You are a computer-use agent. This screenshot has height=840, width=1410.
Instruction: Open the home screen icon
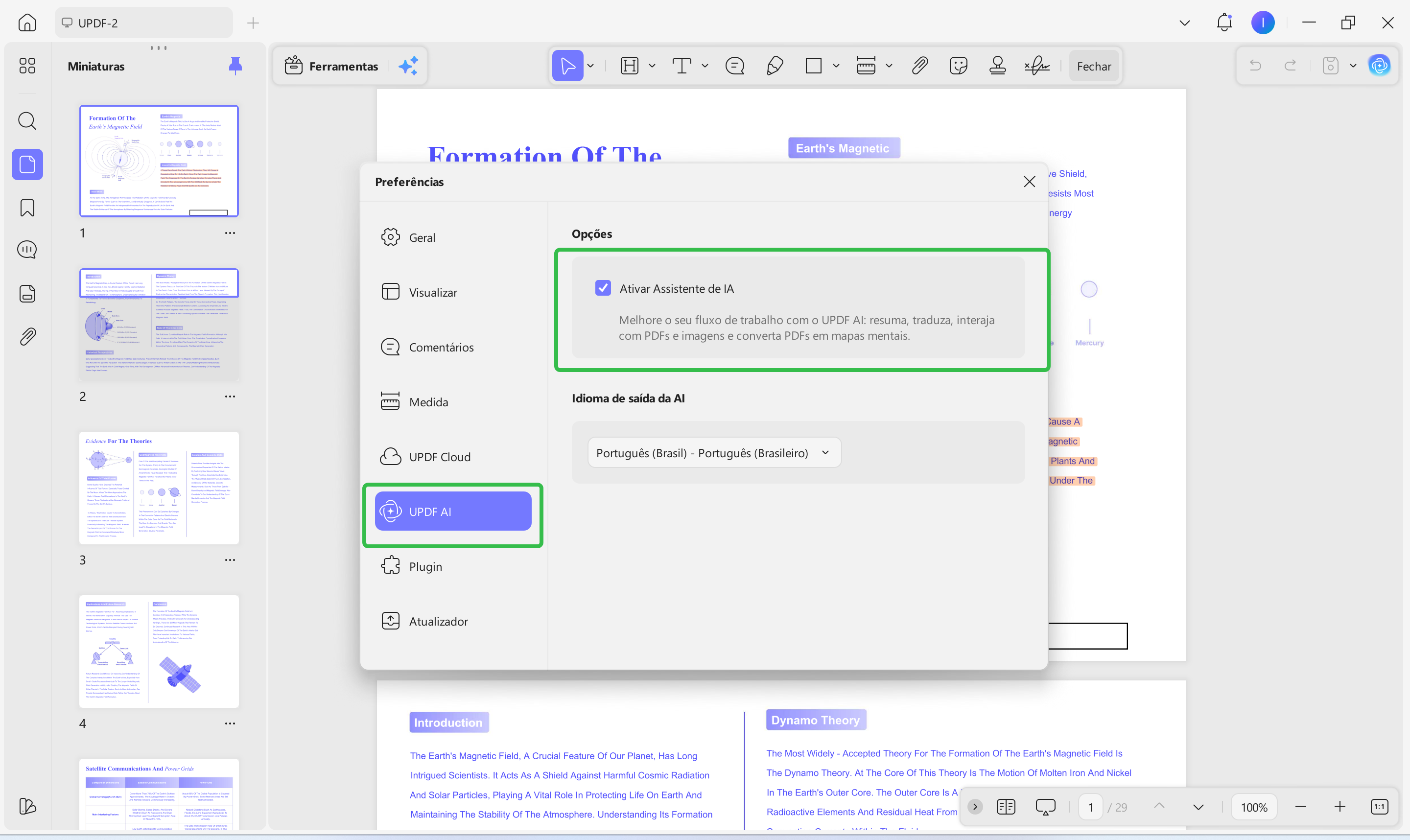[x=27, y=23]
